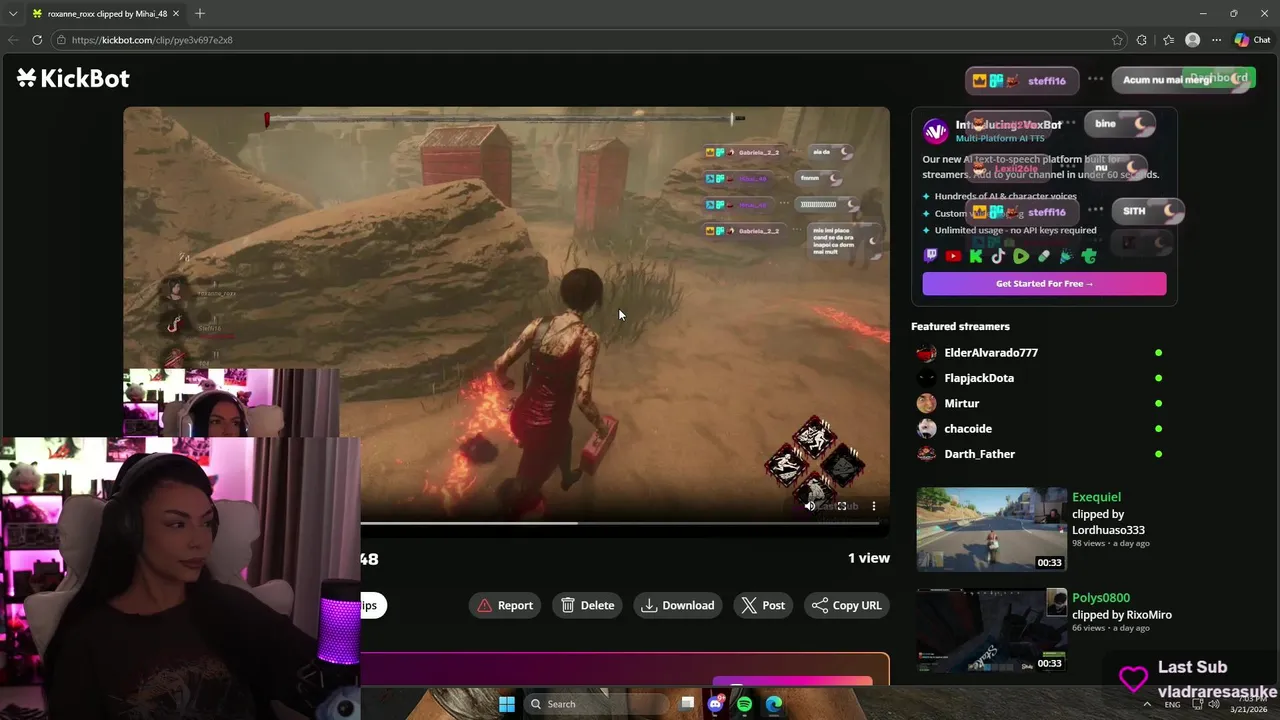Screen dimensions: 1280x720
Task: Open the Dashboard button
Action: (1218, 78)
